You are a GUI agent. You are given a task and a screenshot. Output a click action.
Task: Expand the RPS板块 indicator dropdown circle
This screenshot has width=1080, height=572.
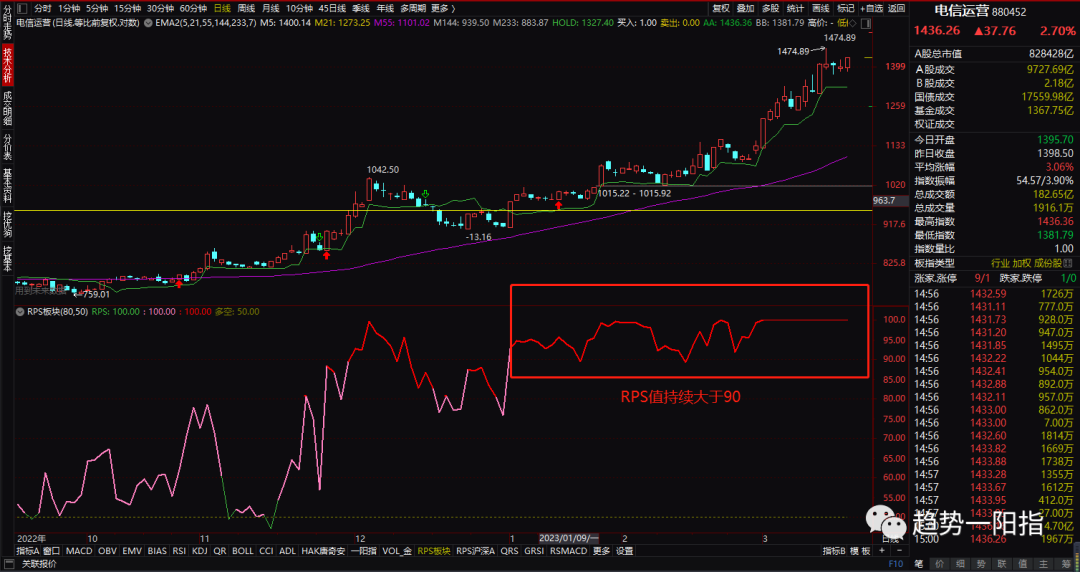(x=21, y=311)
